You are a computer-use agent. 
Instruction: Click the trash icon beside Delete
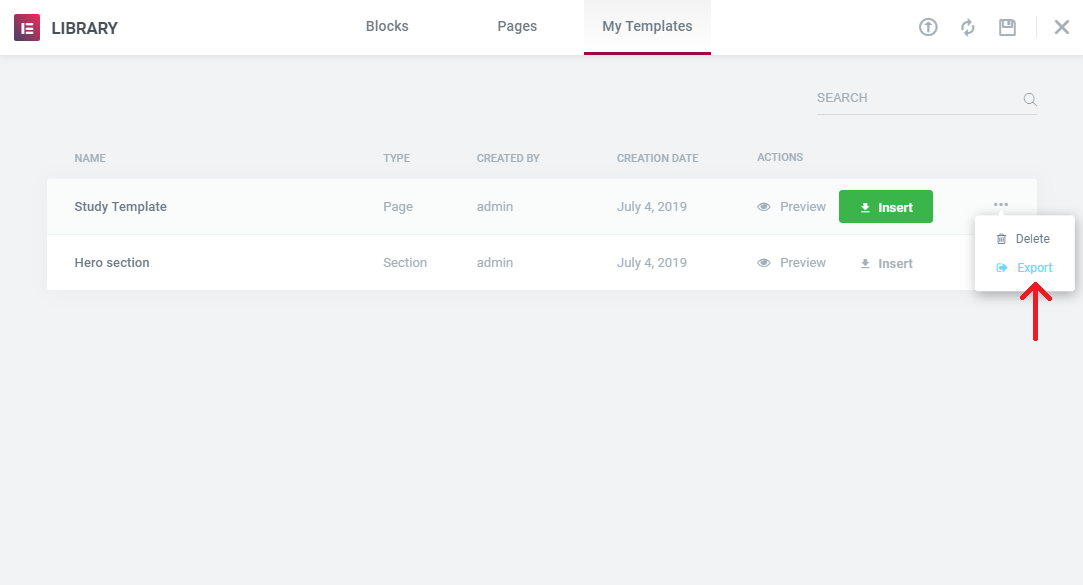click(1001, 239)
